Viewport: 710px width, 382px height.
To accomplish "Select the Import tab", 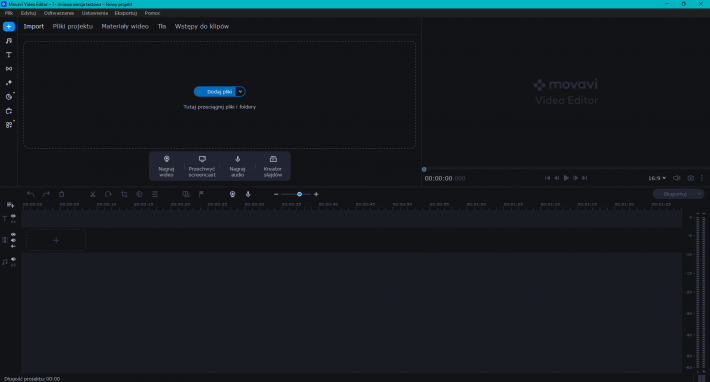I will tap(34, 27).
